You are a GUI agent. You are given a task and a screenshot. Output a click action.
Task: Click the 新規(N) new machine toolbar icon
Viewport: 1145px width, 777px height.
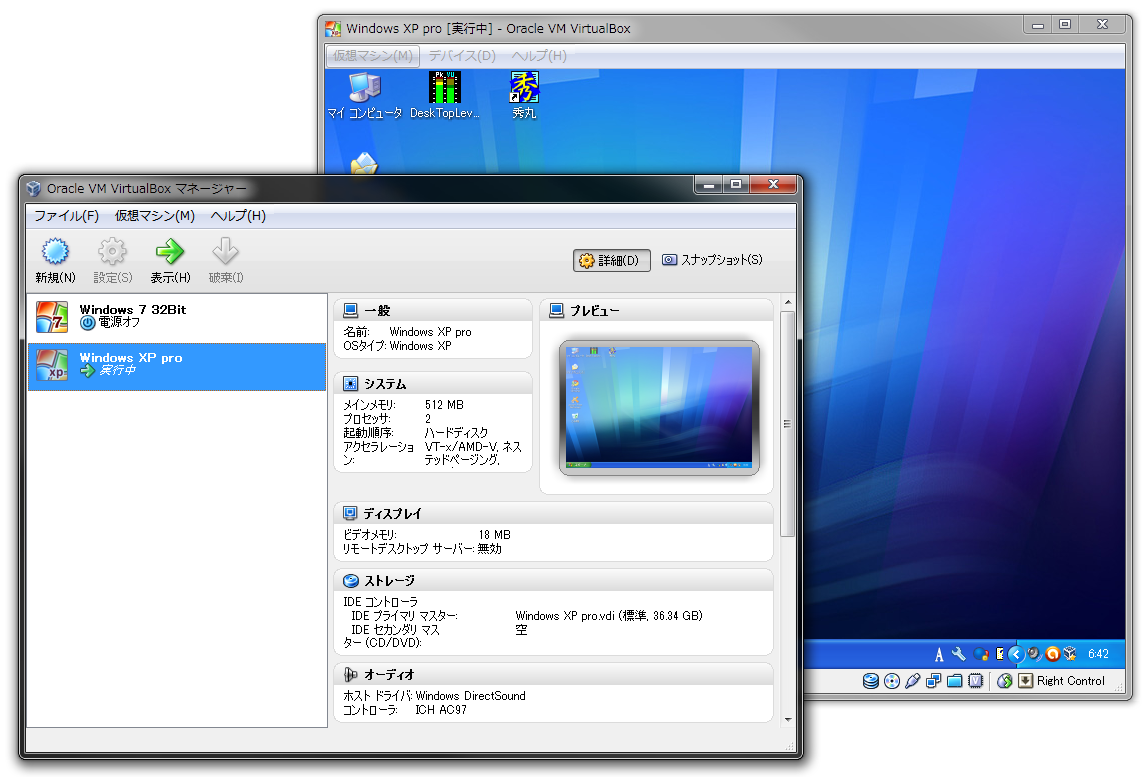click(55, 252)
